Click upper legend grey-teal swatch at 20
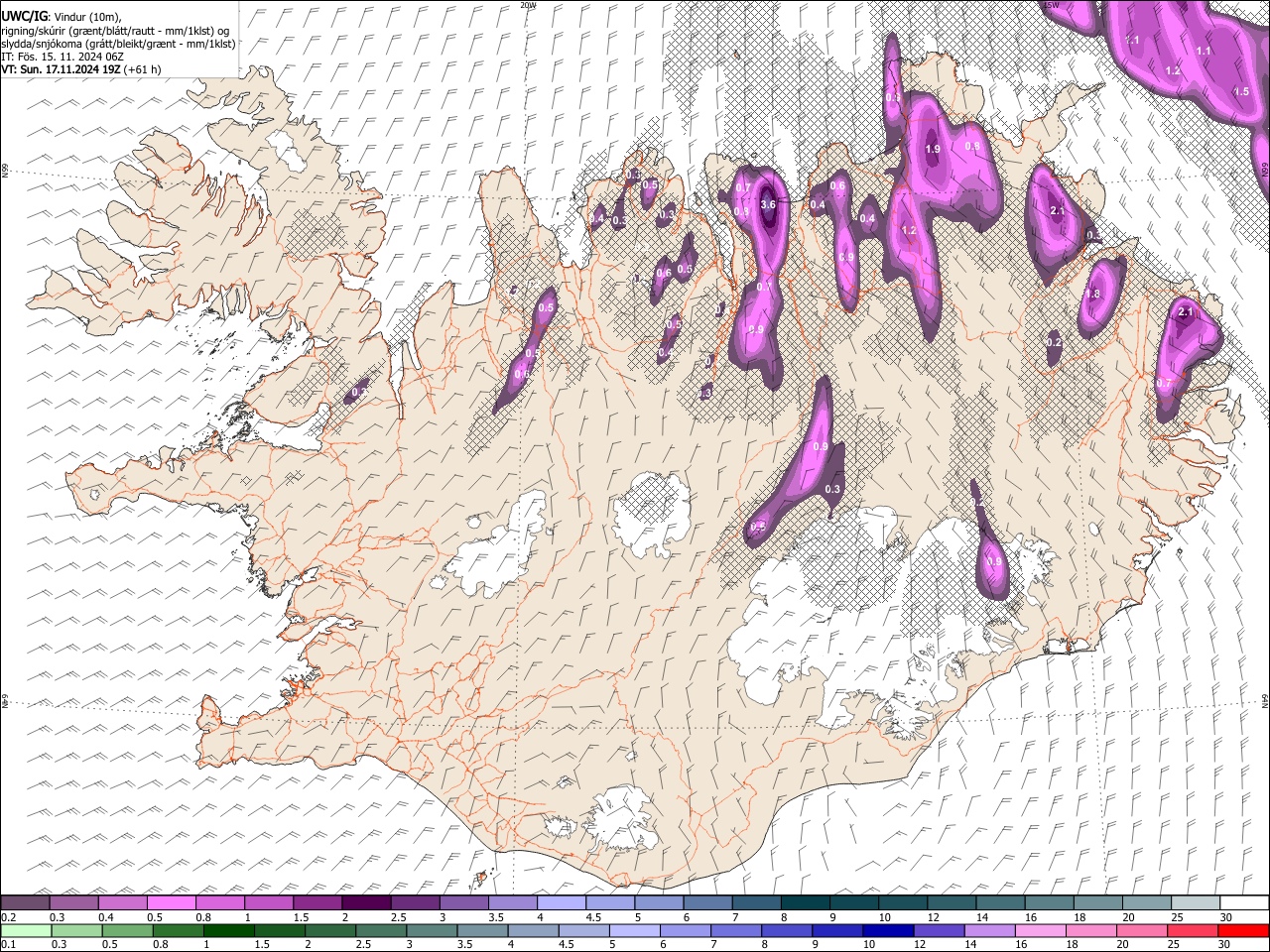This screenshot has width=1270, height=952. (x=1146, y=902)
